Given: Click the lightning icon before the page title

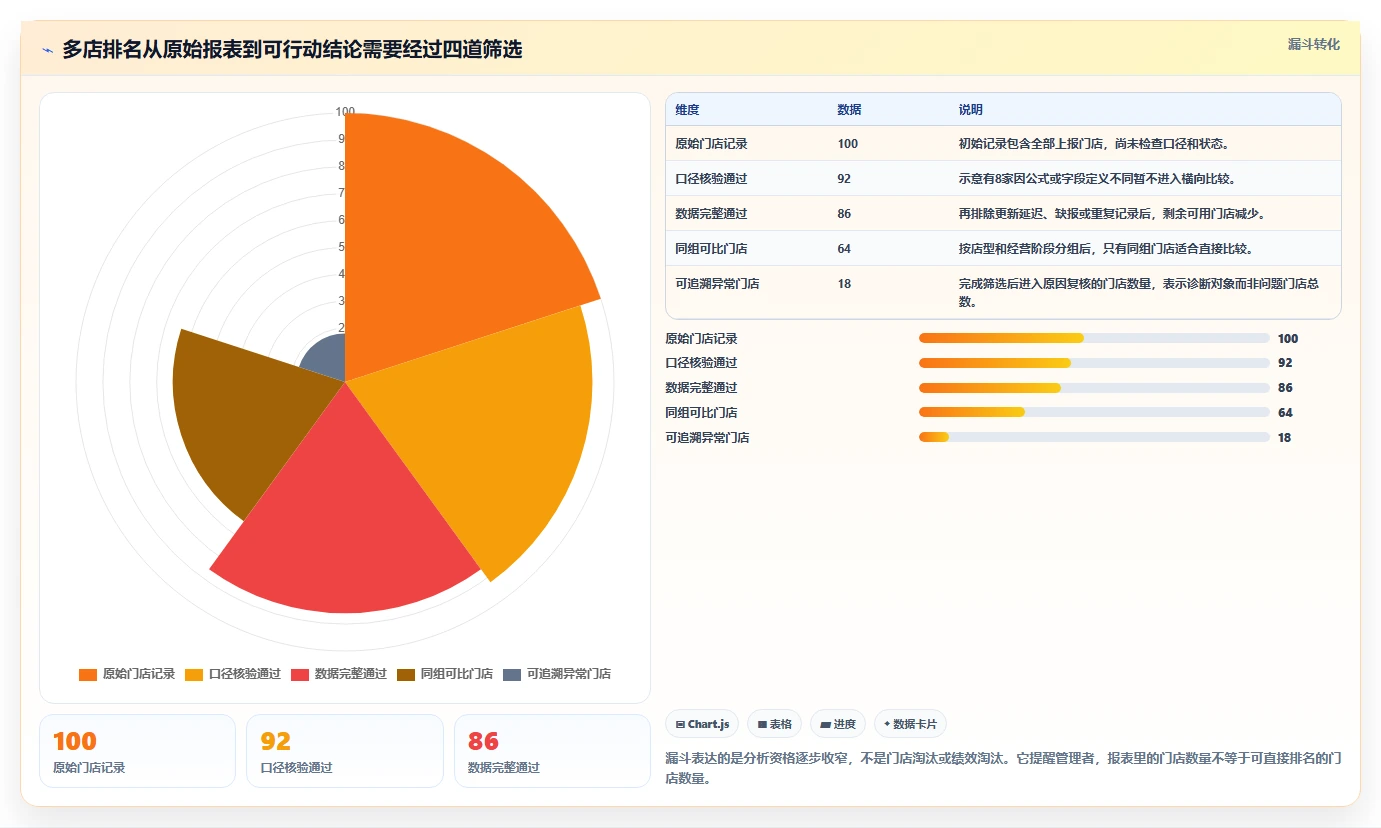Looking at the screenshot, I should 47,50.
